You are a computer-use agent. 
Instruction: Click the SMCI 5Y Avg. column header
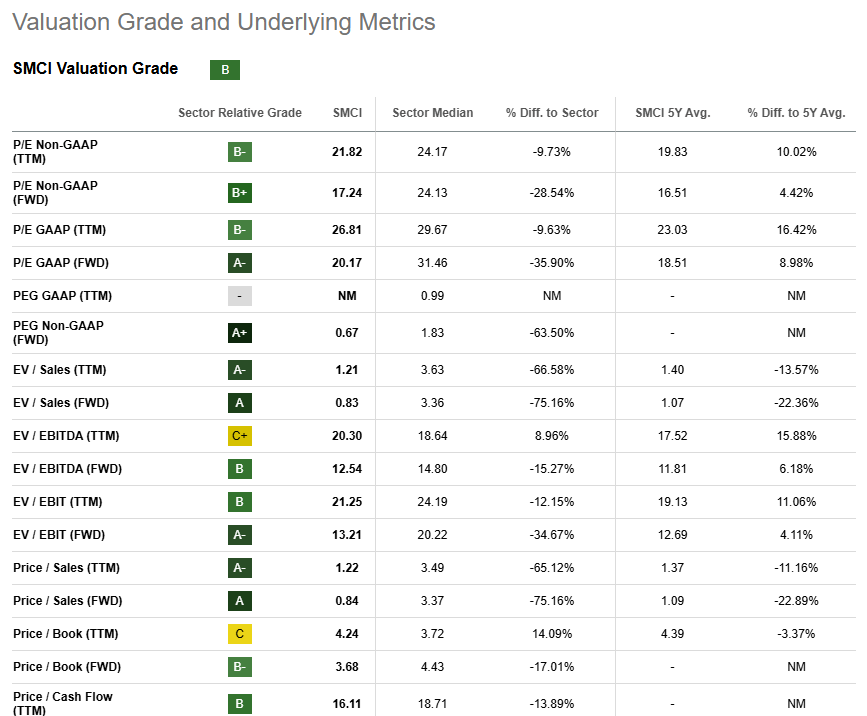(672, 113)
